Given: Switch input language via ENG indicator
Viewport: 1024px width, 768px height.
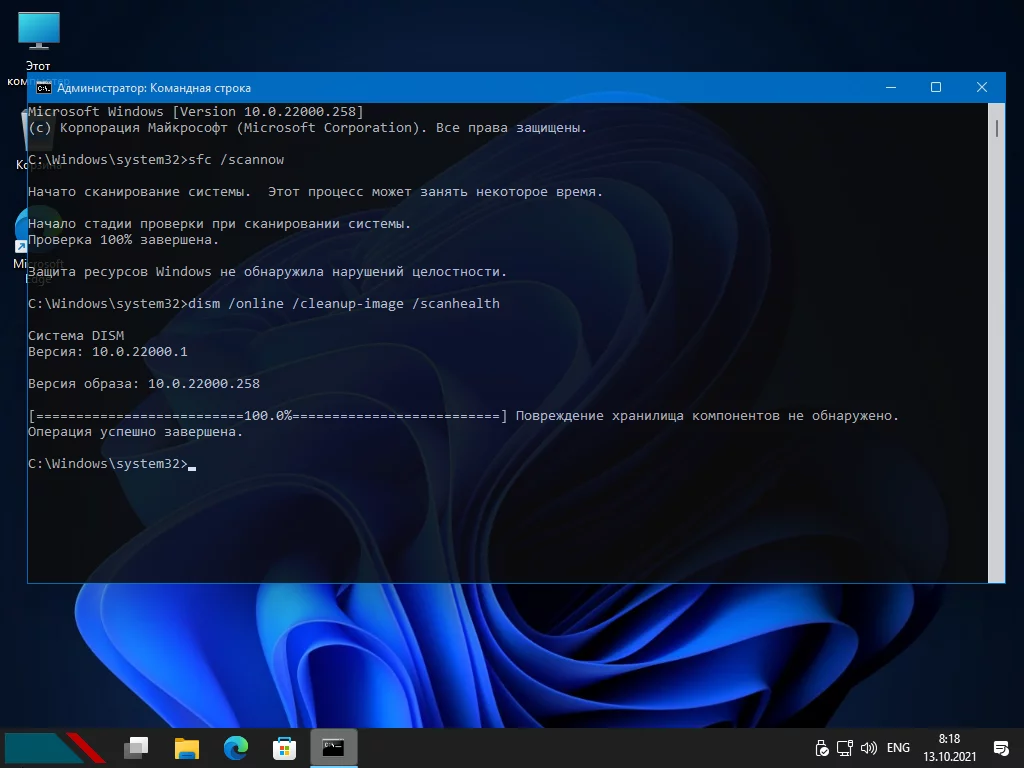Looking at the screenshot, I should coord(898,748).
